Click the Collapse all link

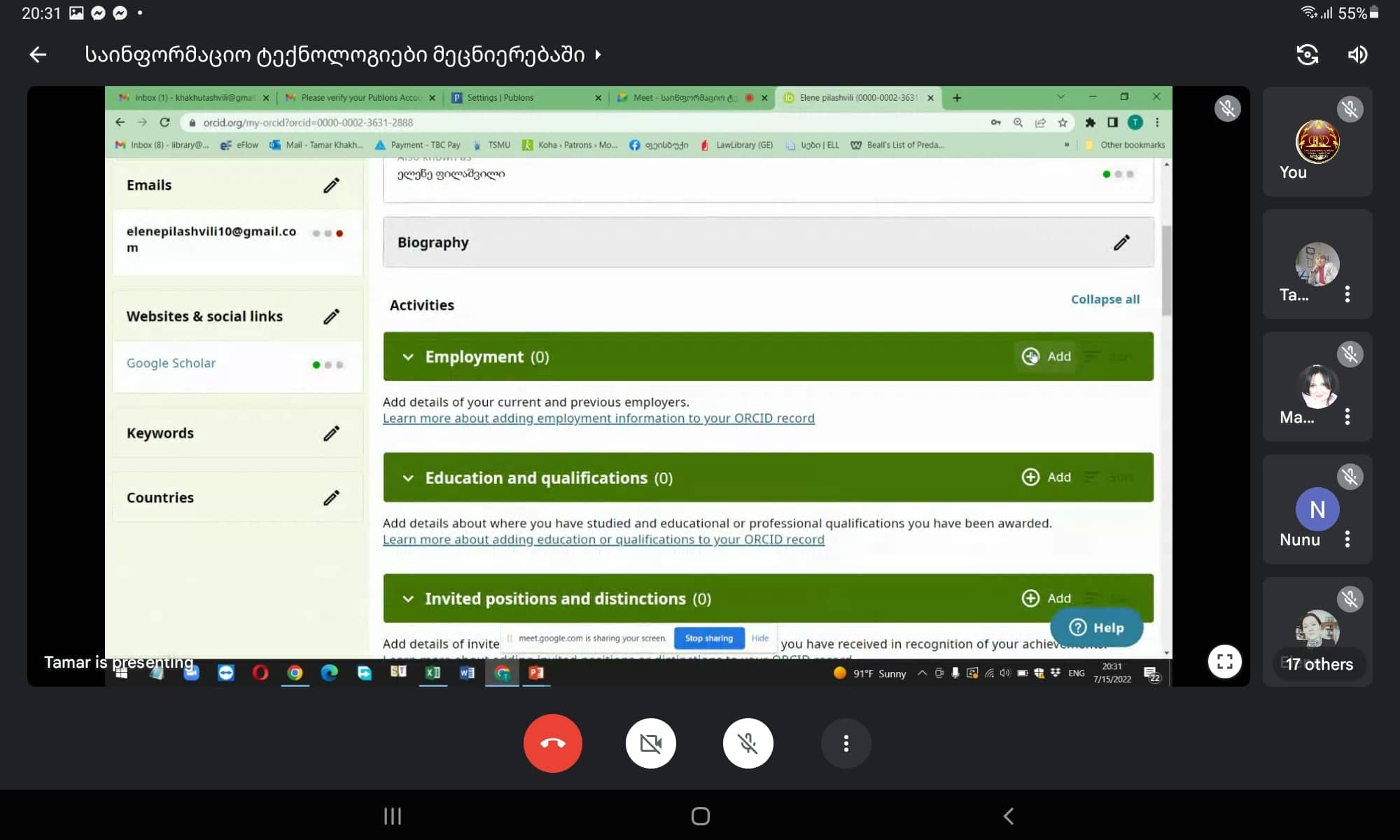click(x=1105, y=299)
